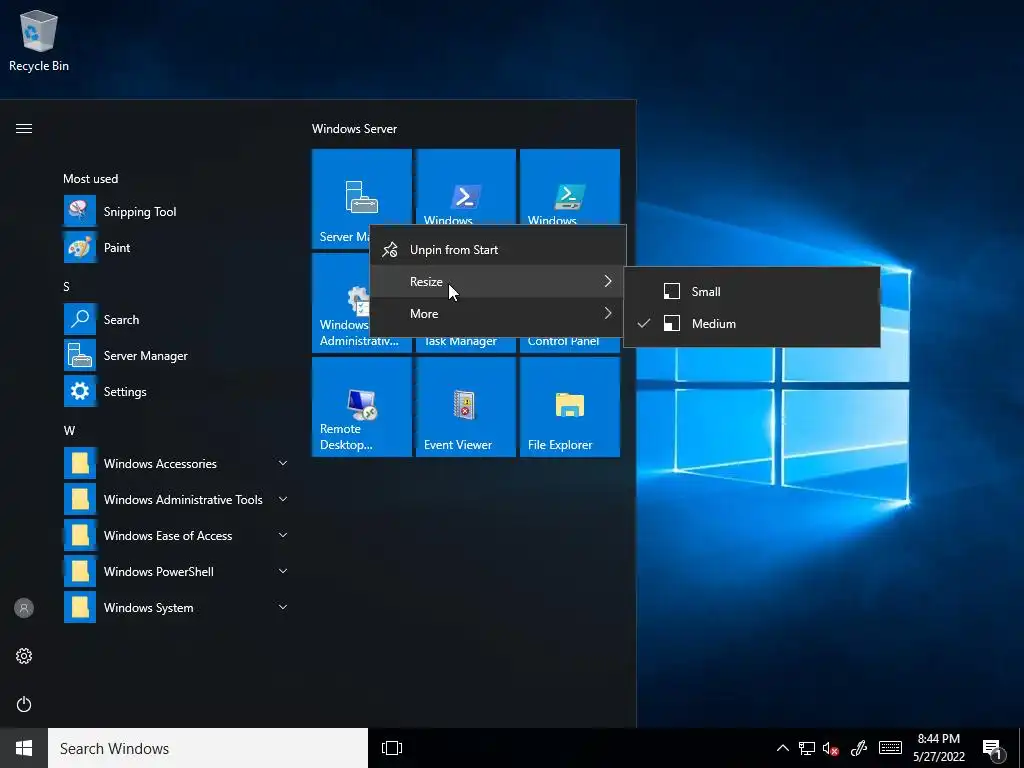The width and height of the screenshot is (1024, 768).
Task: Select the checked Medium tile size
Action: 752,323
